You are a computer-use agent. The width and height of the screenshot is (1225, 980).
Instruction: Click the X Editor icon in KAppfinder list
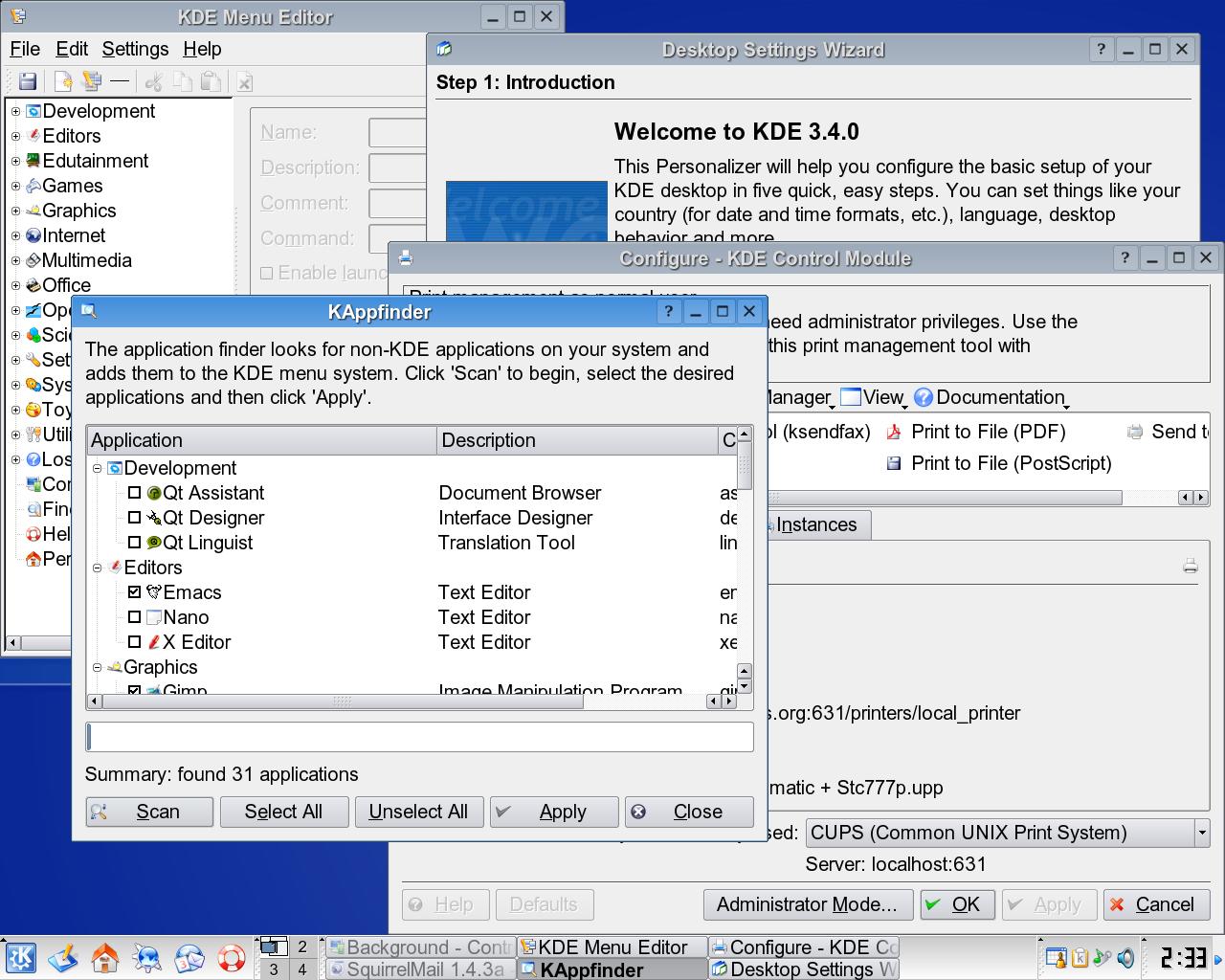pos(154,642)
